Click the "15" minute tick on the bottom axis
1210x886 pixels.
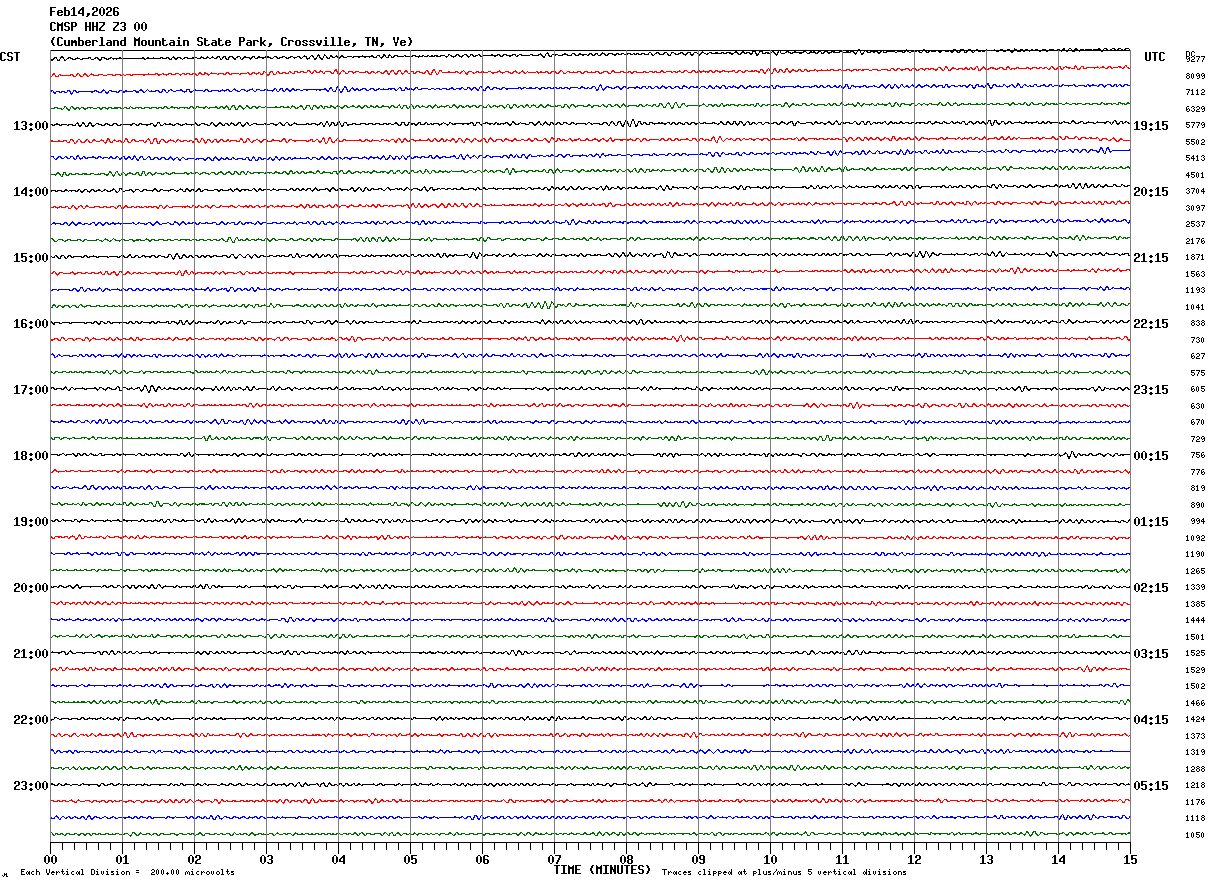(x=1130, y=859)
